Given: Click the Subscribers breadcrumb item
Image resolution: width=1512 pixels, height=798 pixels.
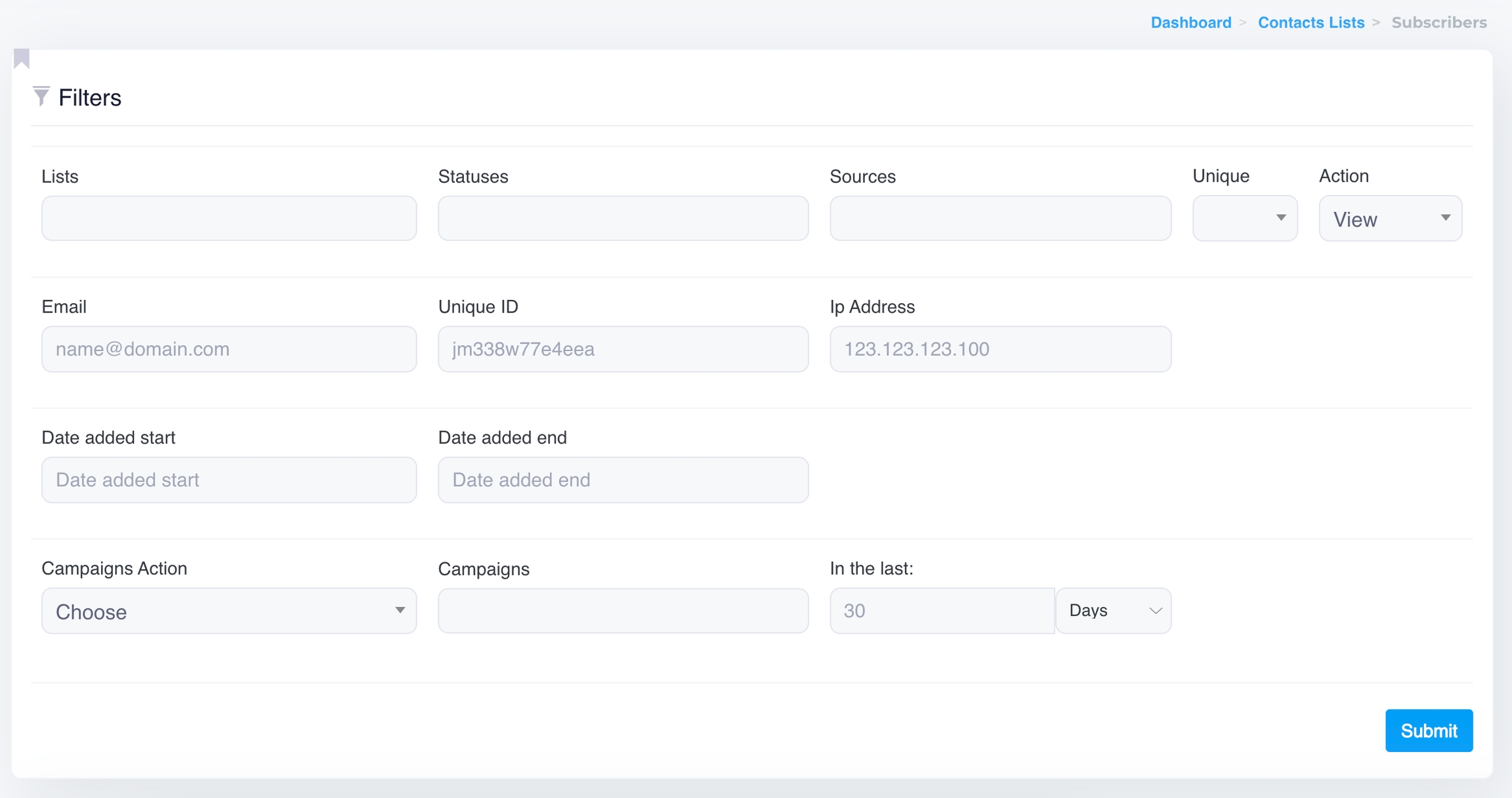Looking at the screenshot, I should click(x=1438, y=22).
